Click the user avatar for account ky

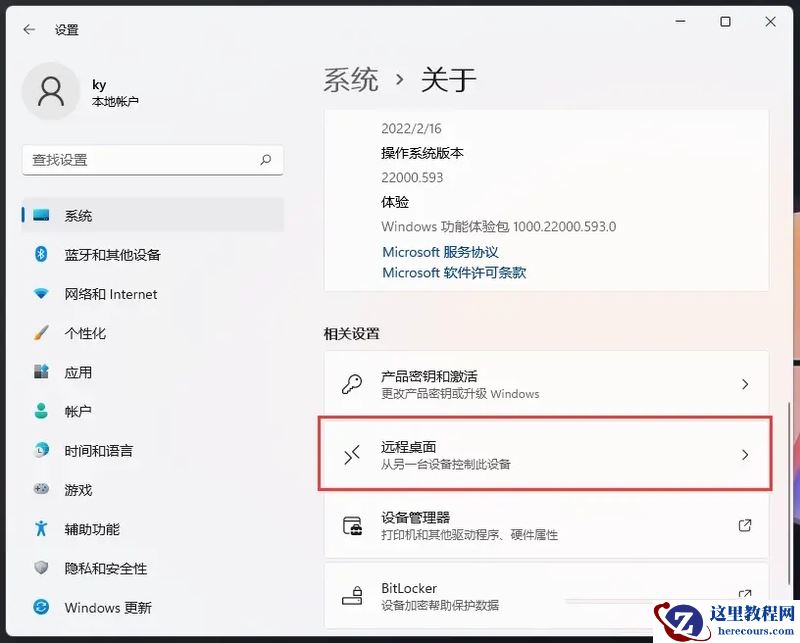[x=51, y=92]
